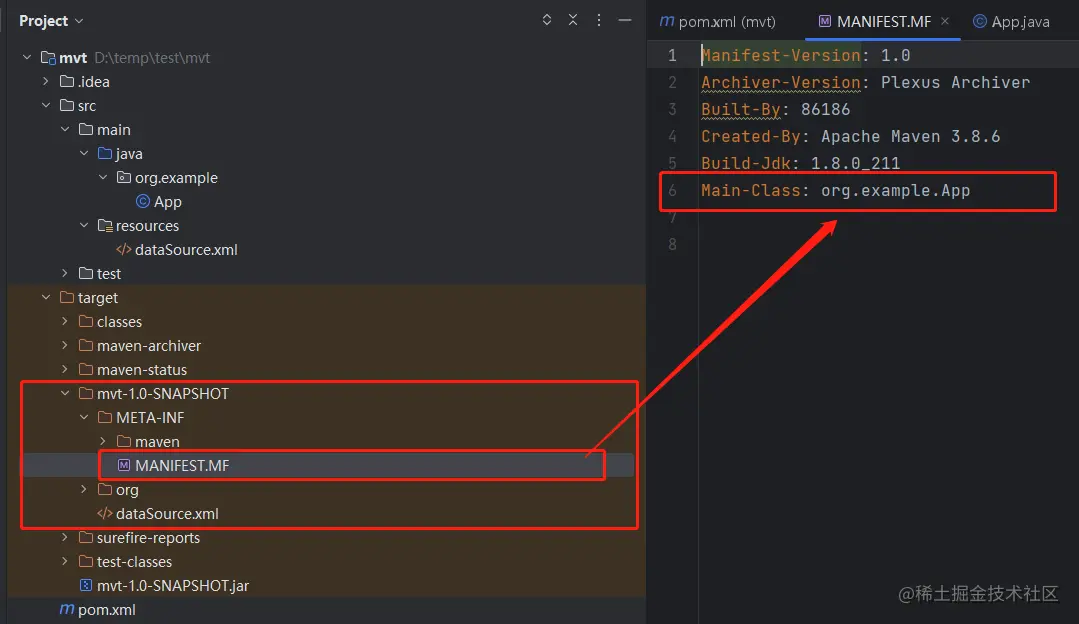The image size is (1079, 624).
Task: Click the org.example package icon
Action: (124, 177)
